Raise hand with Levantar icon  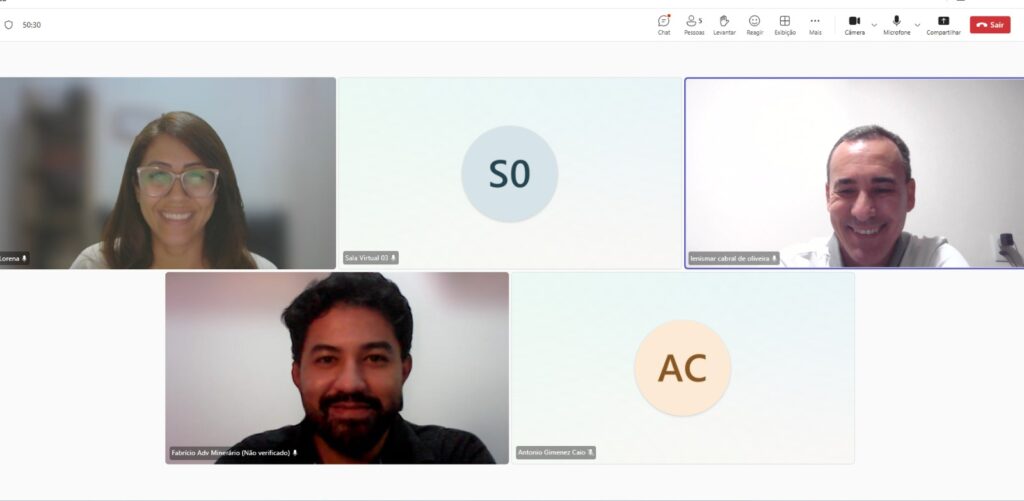click(724, 25)
